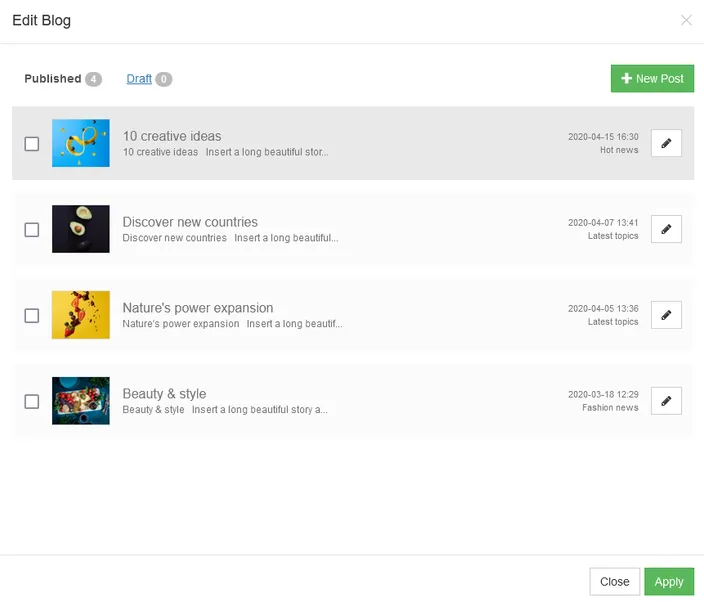Check the 'Nature's power expansion' post box

pos(32,315)
